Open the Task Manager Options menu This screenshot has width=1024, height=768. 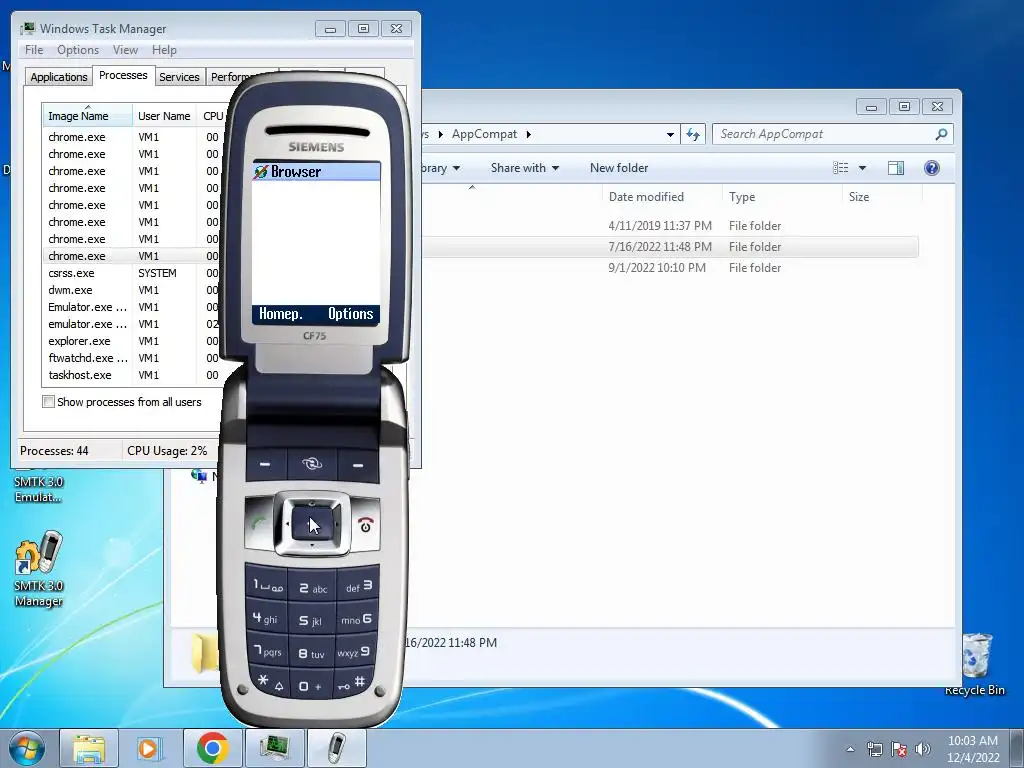point(78,50)
